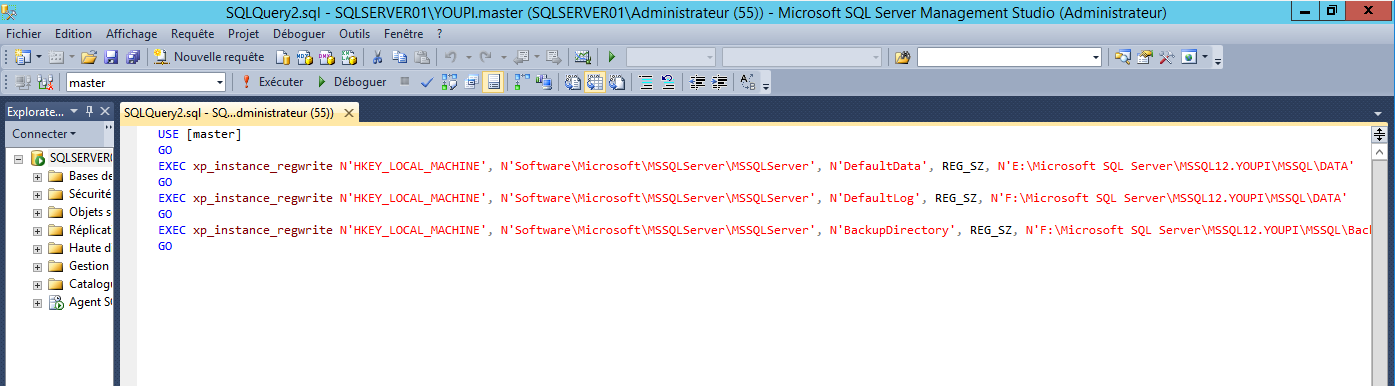Image resolution: width=1395 pixels, height=386 pixels.
Task: Open the Connecter dropdown in Object Explorer
Action: 44,133
